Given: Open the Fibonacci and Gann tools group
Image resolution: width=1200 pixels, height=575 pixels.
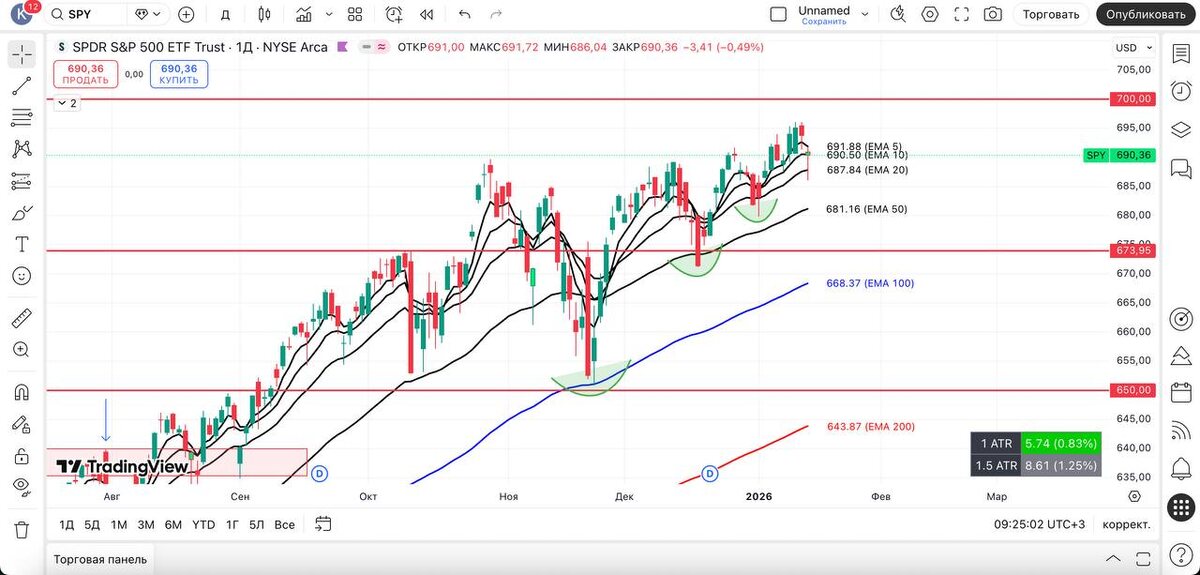Looking at the screenshot, I should [x=22, y=118].
